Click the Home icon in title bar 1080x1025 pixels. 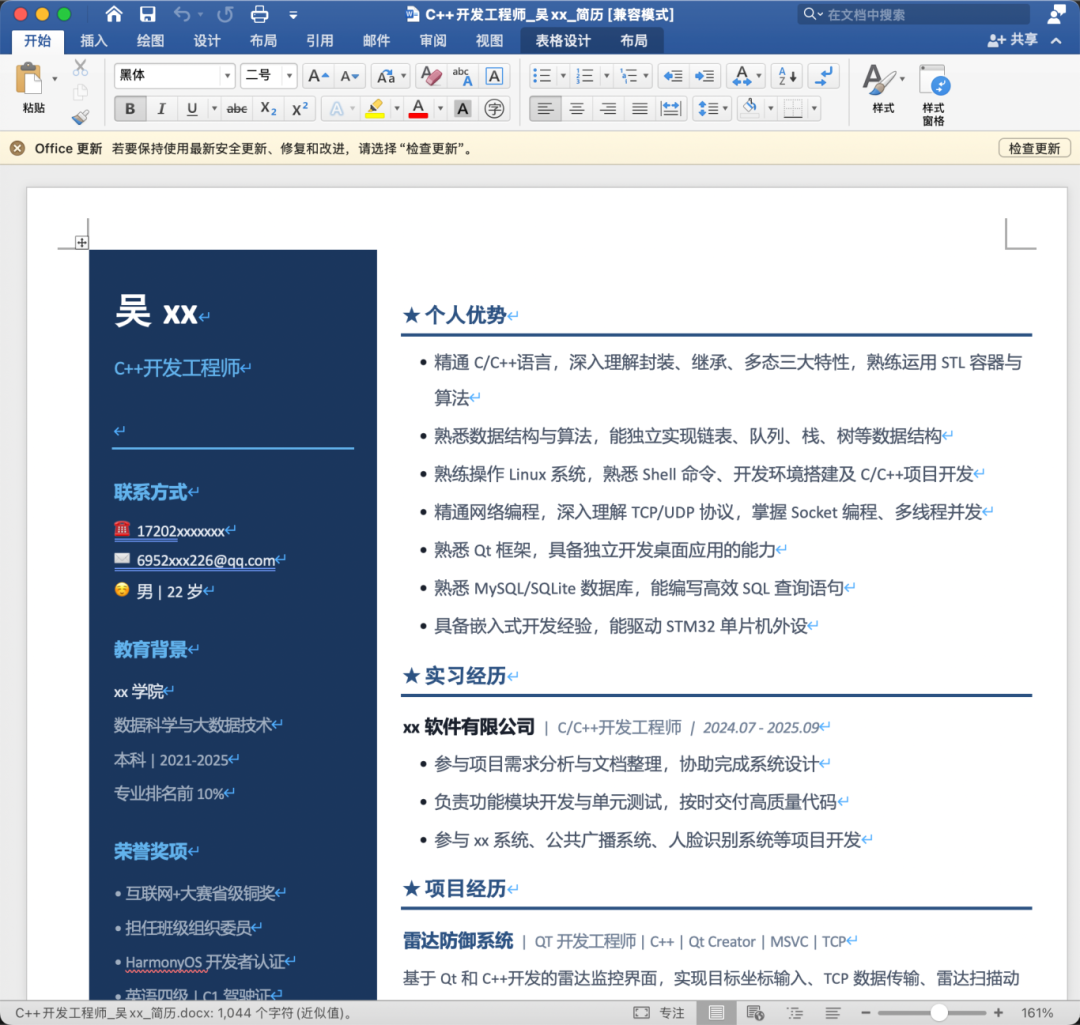(114, 14)
